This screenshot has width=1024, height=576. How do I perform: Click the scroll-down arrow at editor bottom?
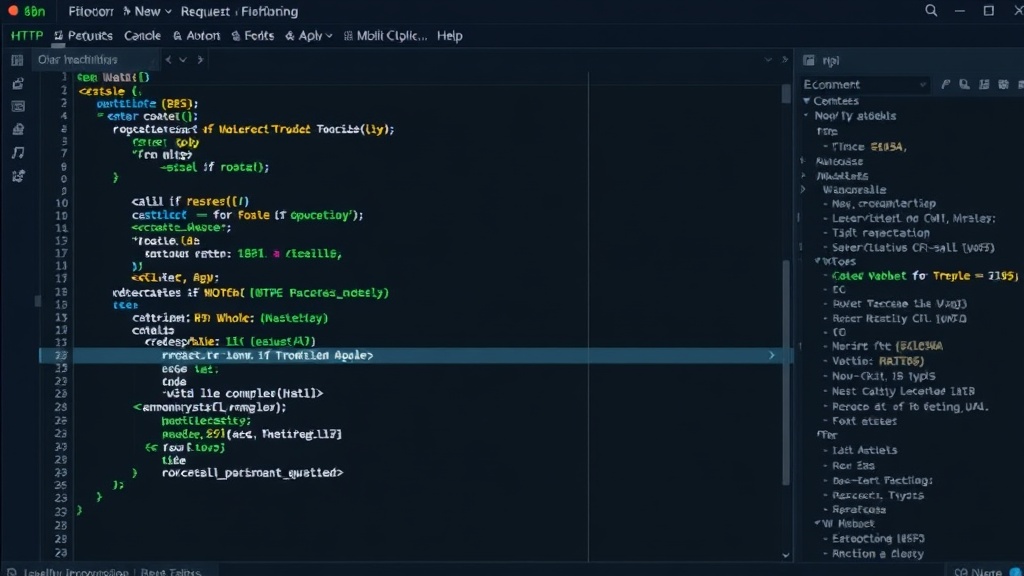(x=786, y=555)
